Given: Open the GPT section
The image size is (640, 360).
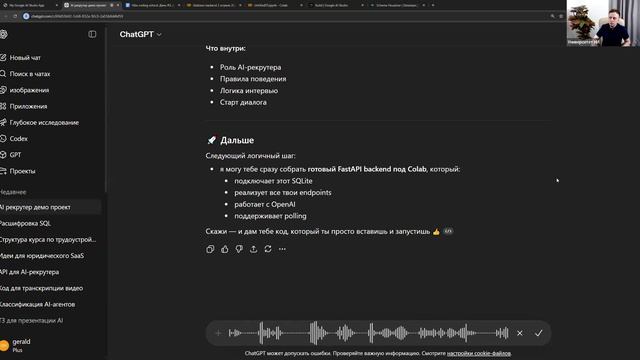Looking at the screenshot, I should coord(15,155).
